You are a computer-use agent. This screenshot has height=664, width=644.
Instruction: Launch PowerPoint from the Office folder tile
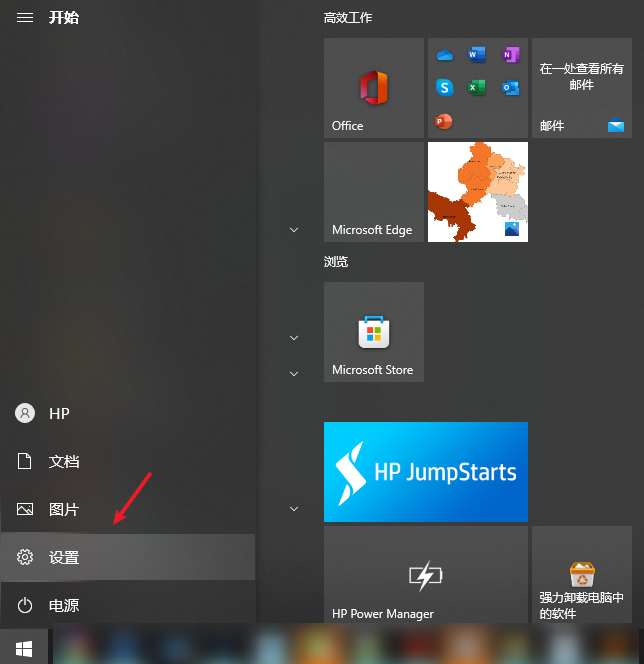pyautogui.click(x=444, y=122)
